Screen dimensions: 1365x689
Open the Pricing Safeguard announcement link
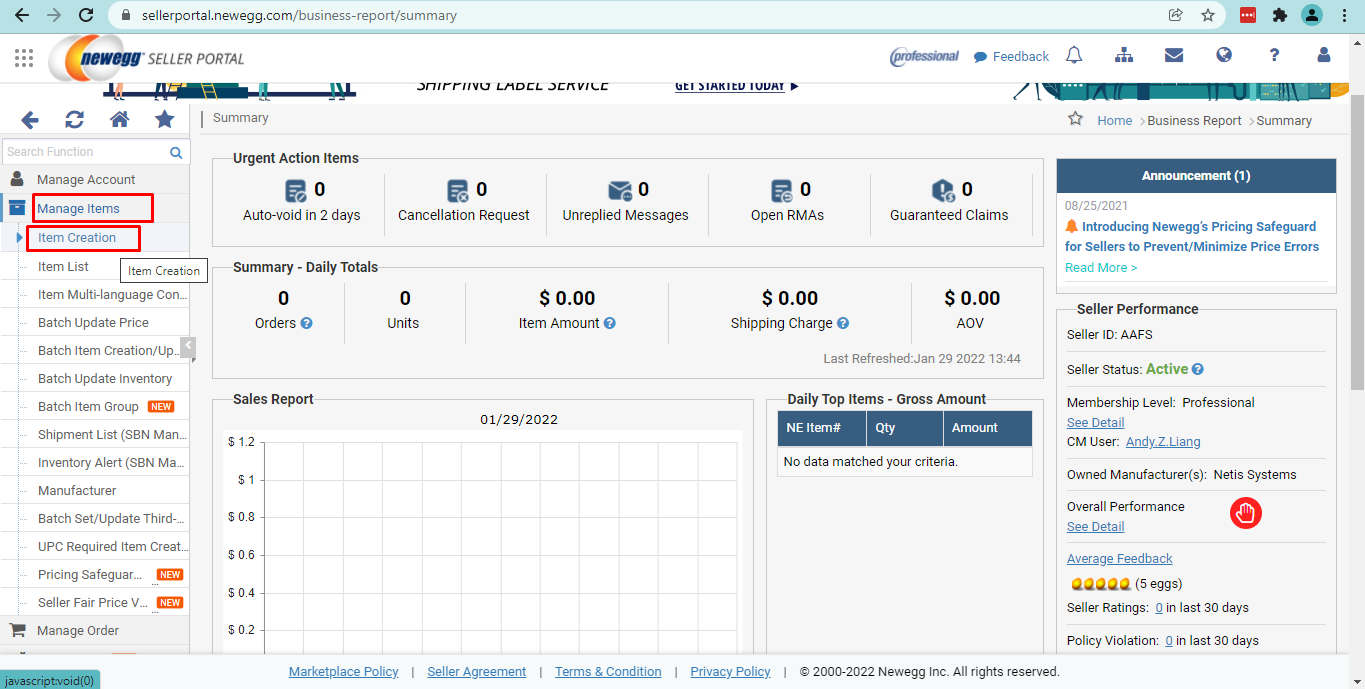click(x=1192, y=237)
